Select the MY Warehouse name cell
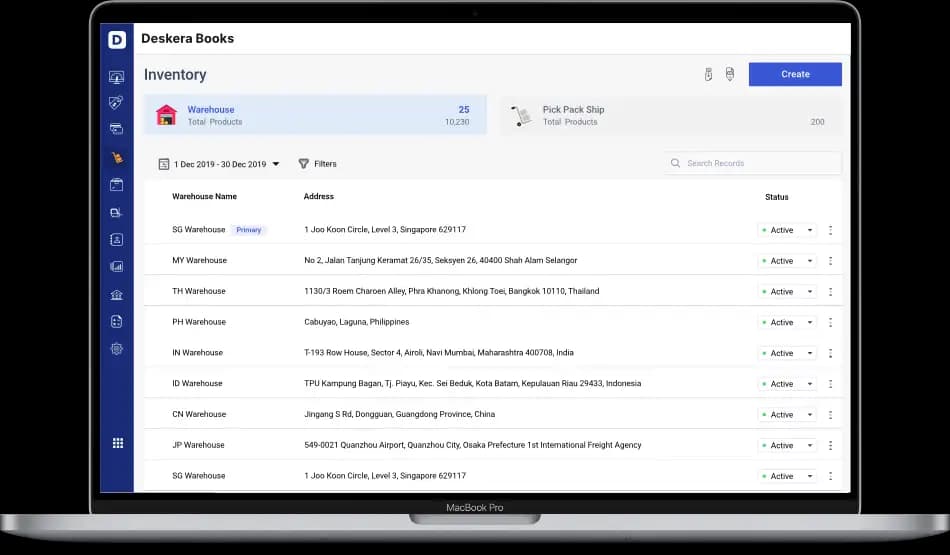 pyautogui.click(x=199, y=261)
